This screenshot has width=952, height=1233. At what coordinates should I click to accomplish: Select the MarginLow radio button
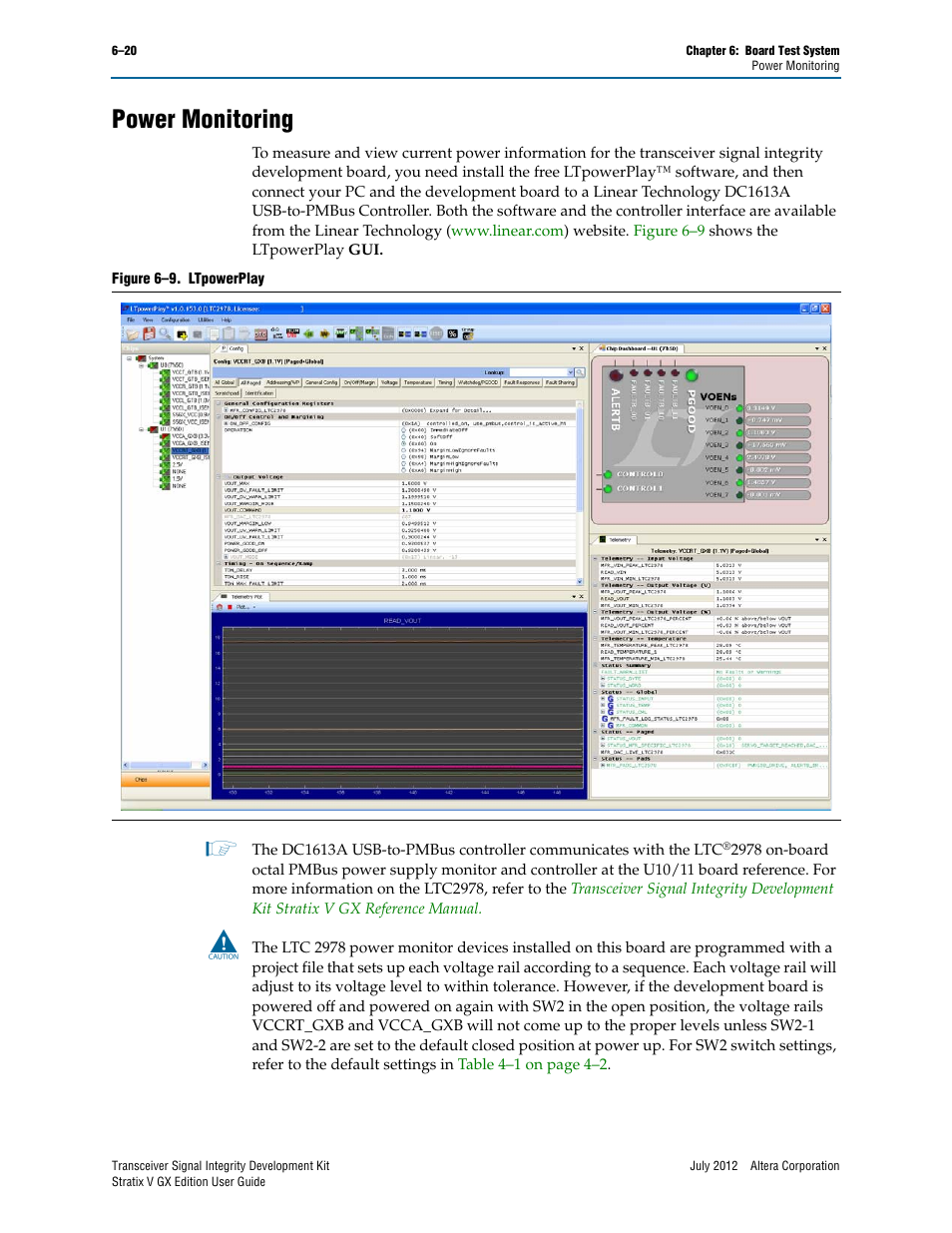(404, 457)
